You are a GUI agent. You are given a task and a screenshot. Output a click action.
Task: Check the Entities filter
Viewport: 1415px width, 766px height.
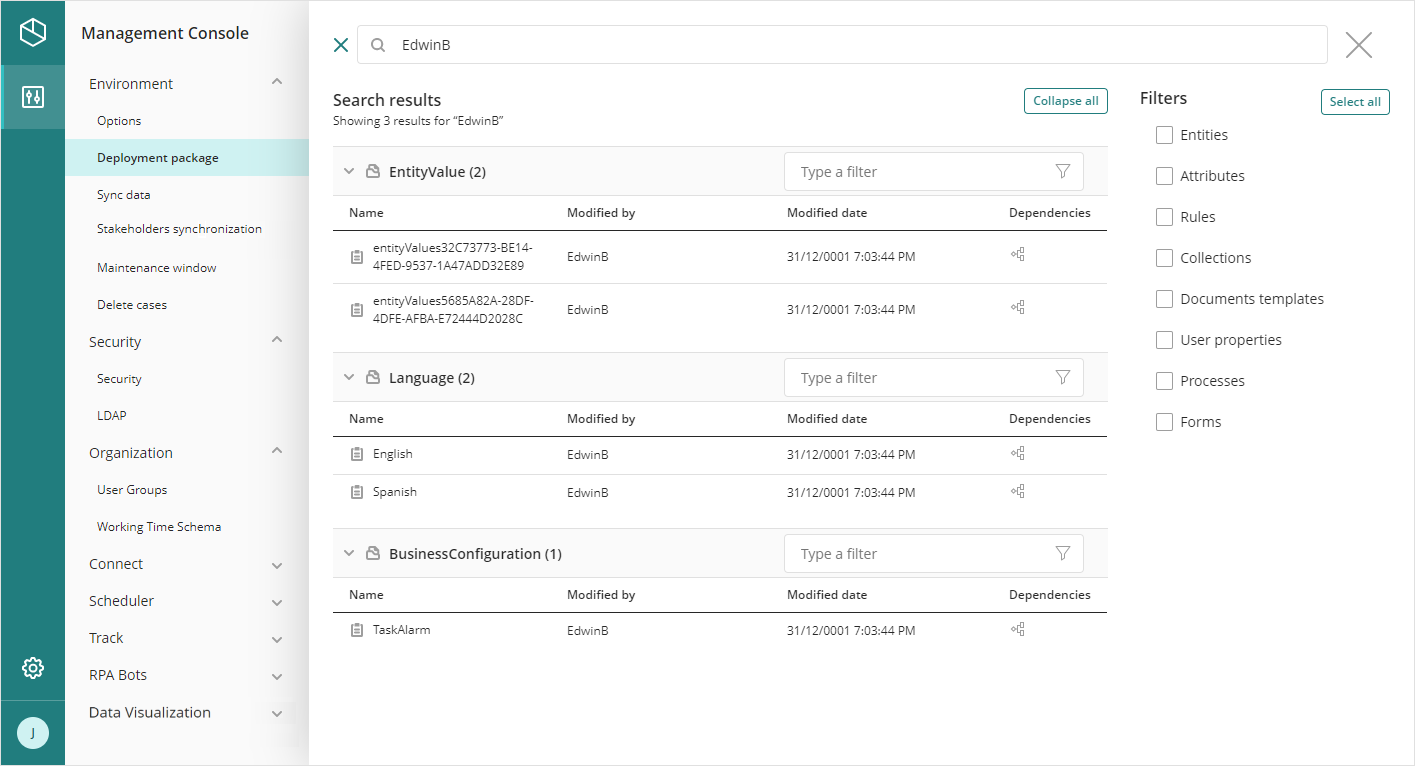(1164, 135)
